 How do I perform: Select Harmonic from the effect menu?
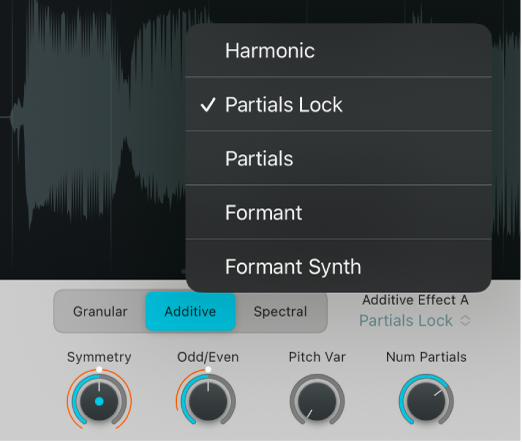338,50
